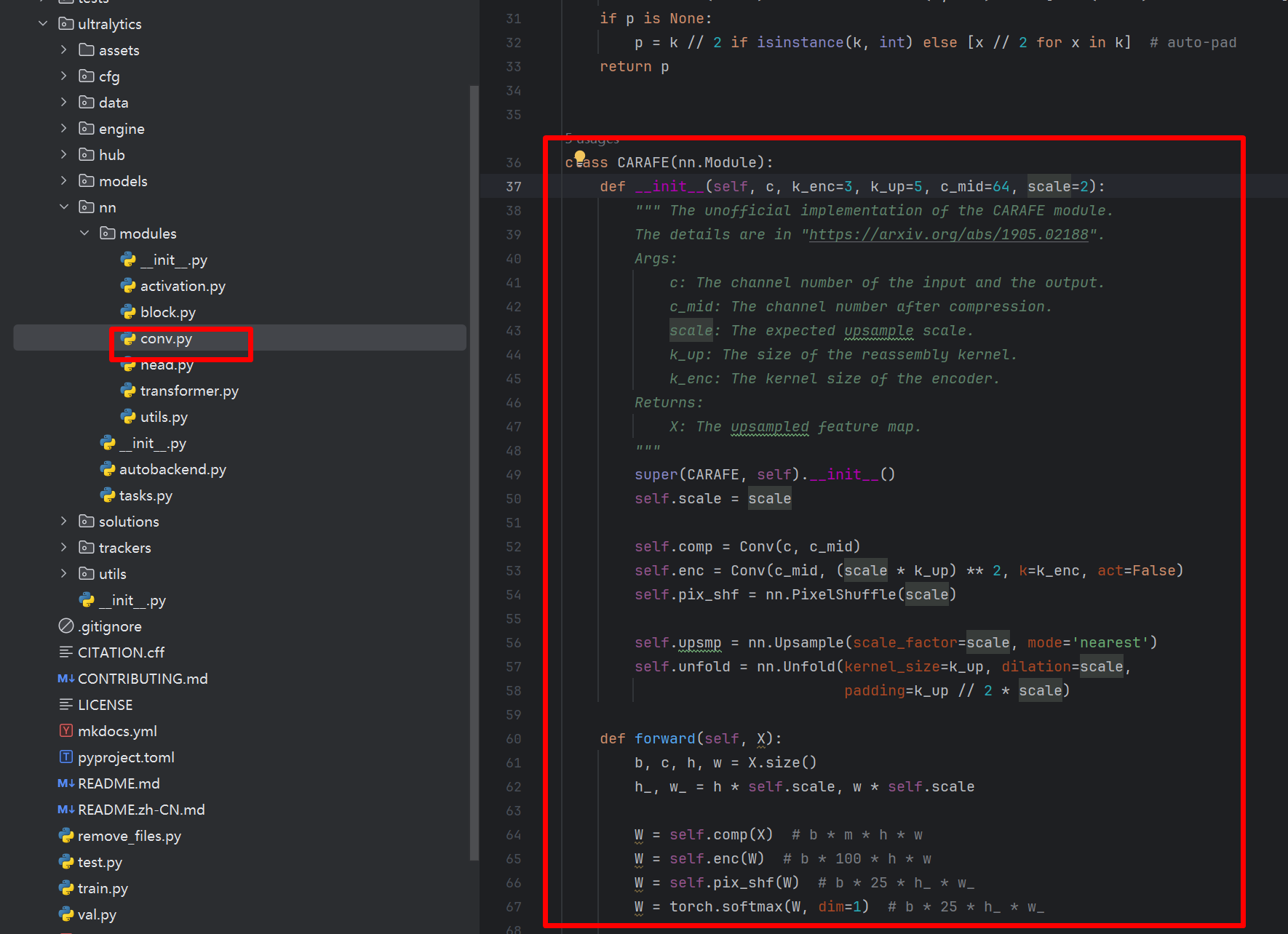Screen dimensions: 1288x934
Task: Click the '# auto-pad' comment on line 32
Action: pyautogui.click(x=1193, y=42)
